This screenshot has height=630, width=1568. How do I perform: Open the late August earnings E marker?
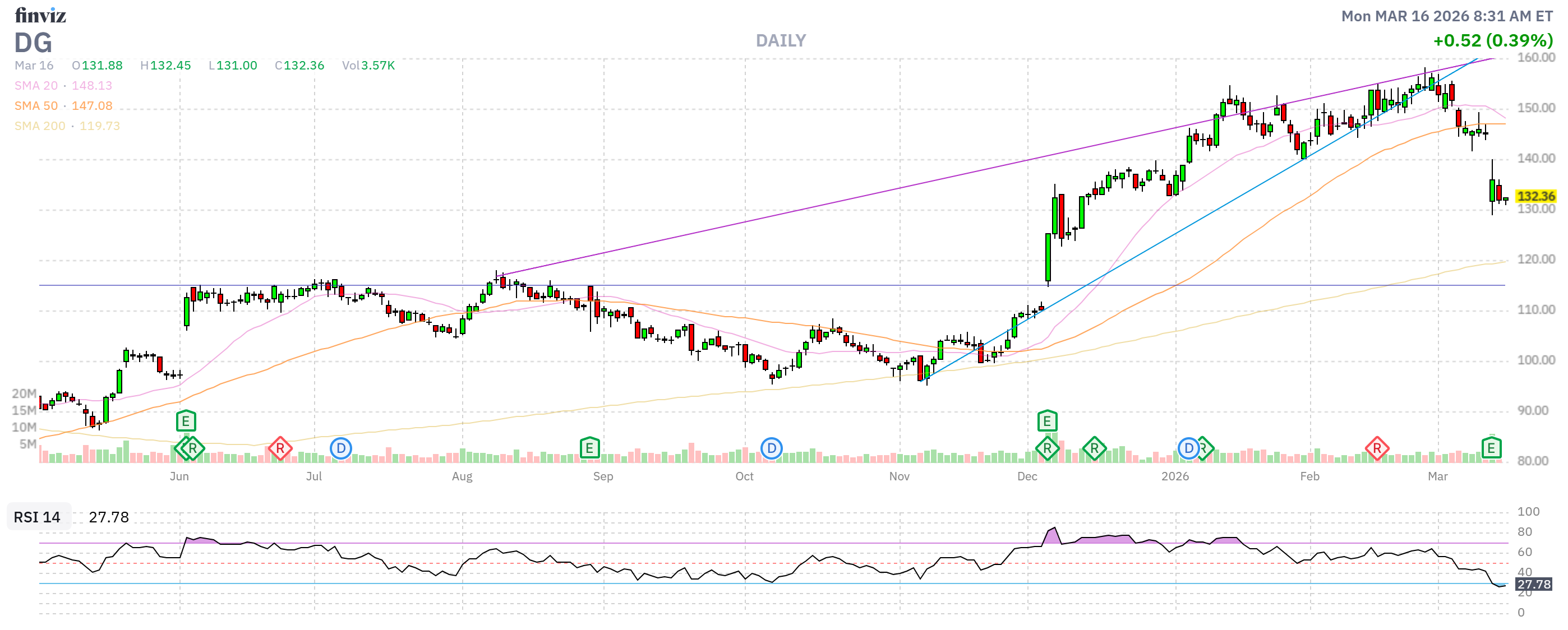[x=589, y=449]
